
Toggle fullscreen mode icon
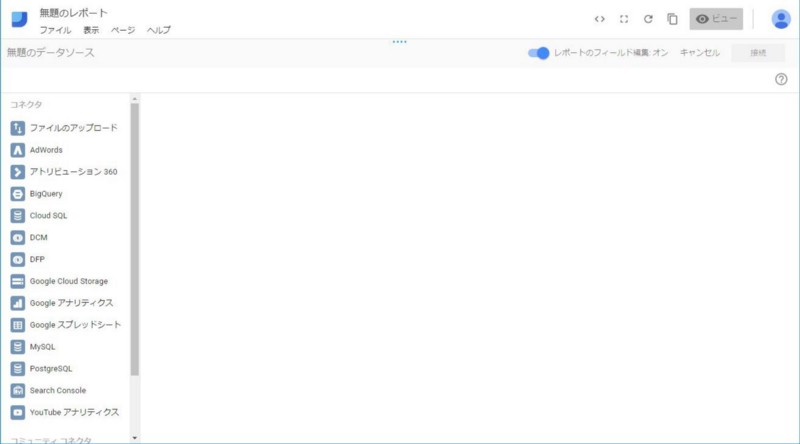[x=624, y=19]
